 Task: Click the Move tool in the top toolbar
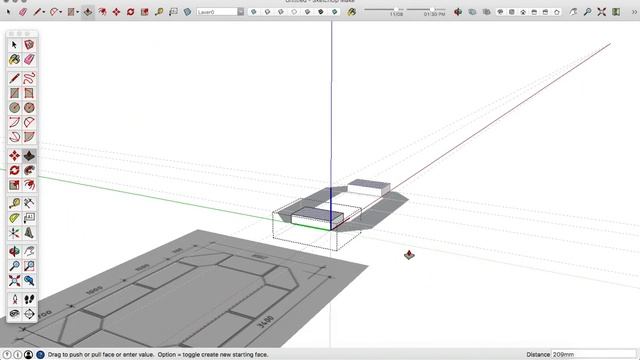pos(116,12)
